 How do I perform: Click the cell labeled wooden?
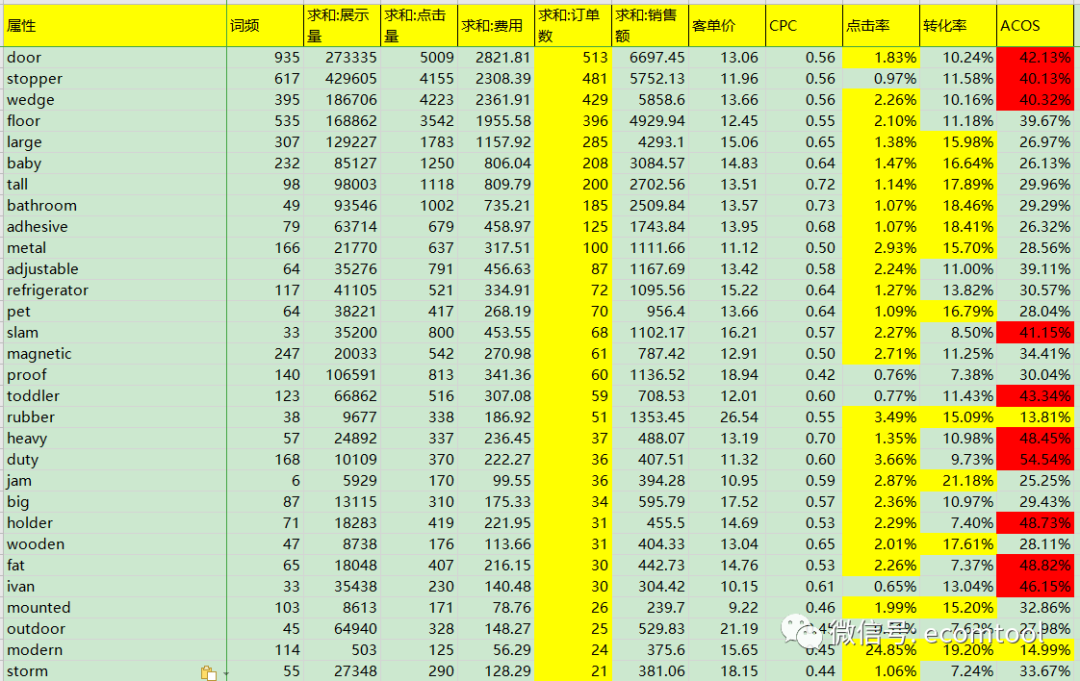(114, 545)
